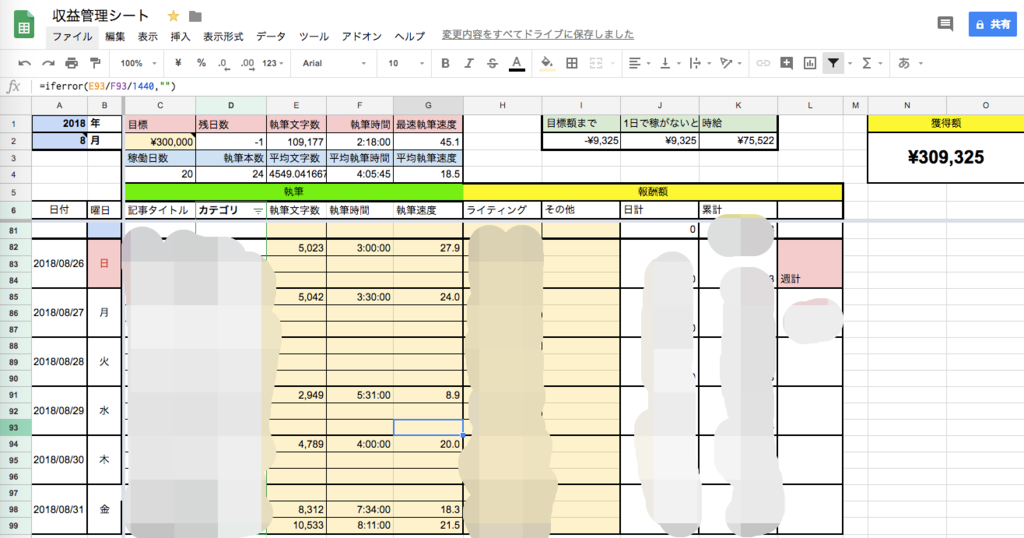
Task: Open the データ menu
Action: coord(271,37)
